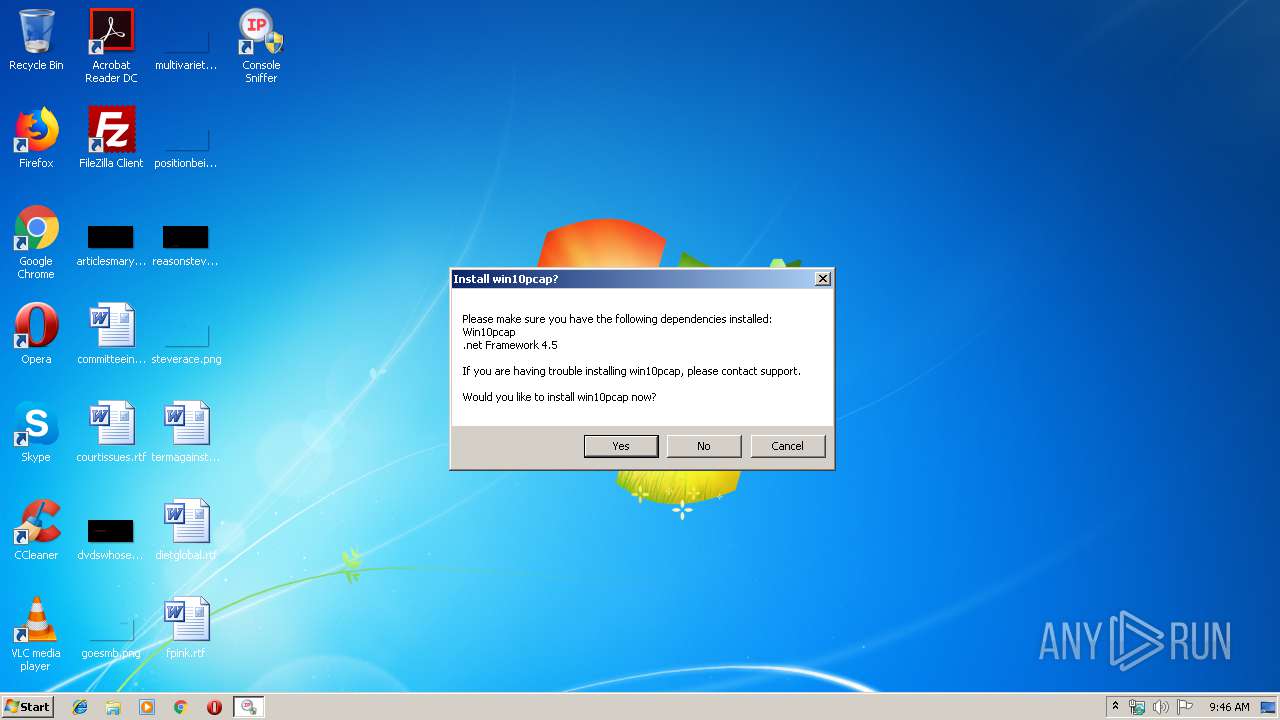The width and height of the screenshot is (1280, 720).
Task: Open Internet Explorer from taskbar
Action: (80, 707)
